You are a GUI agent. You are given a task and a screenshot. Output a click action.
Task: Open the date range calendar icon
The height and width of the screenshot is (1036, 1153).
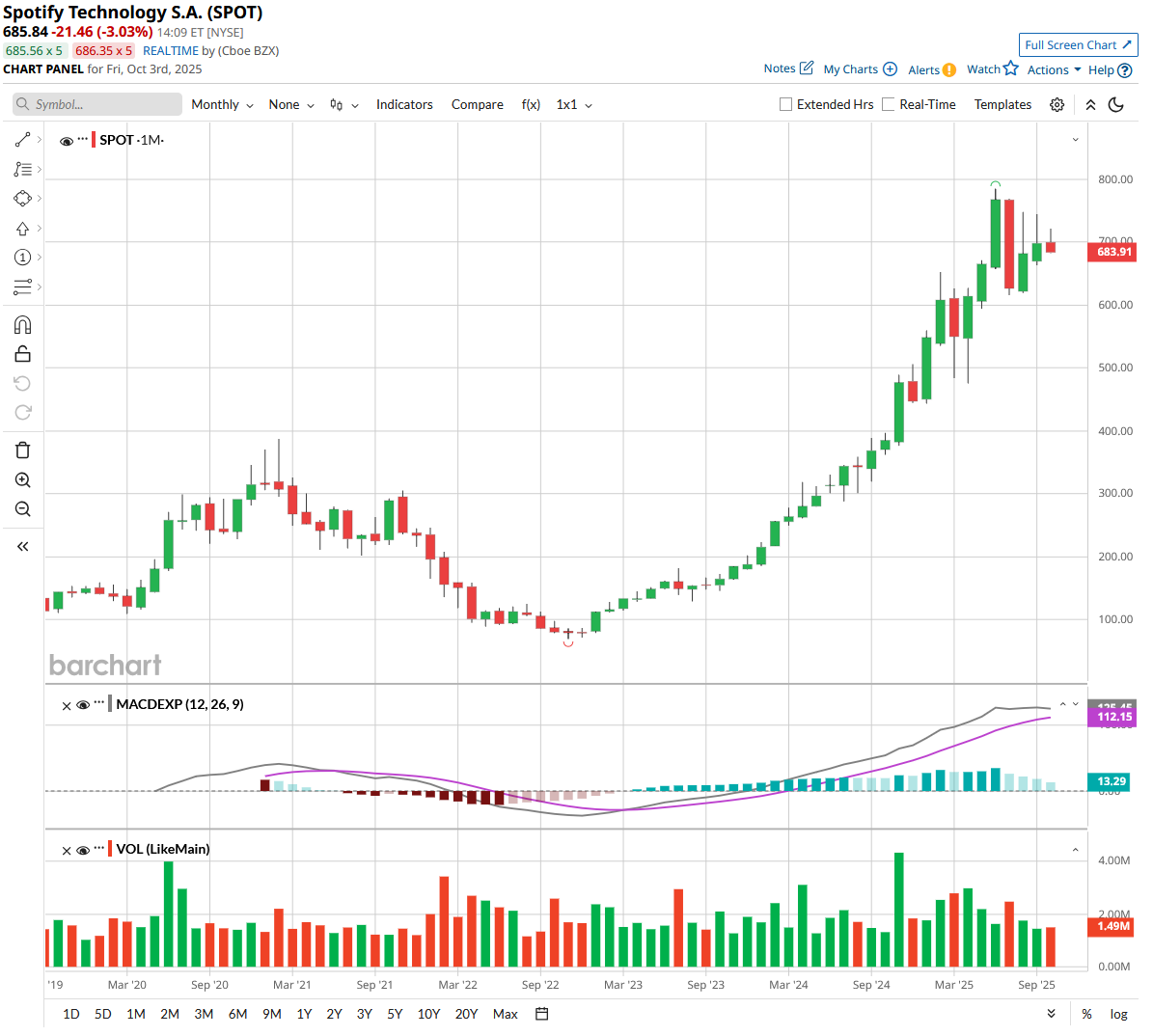pyautogui.click(x=542, y=1014)
